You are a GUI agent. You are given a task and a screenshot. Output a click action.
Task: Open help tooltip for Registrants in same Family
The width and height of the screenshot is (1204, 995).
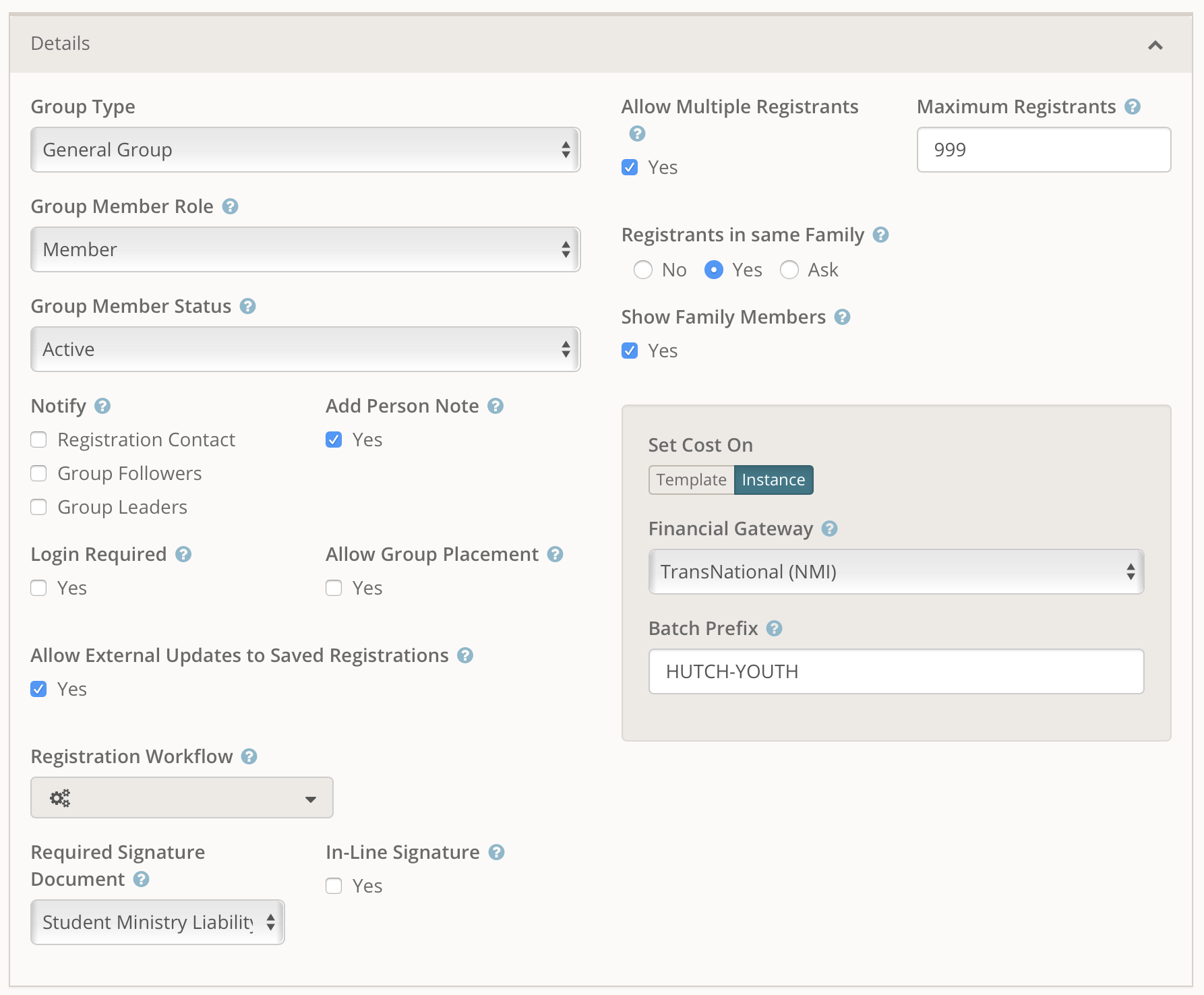click(x=880, y=235)
